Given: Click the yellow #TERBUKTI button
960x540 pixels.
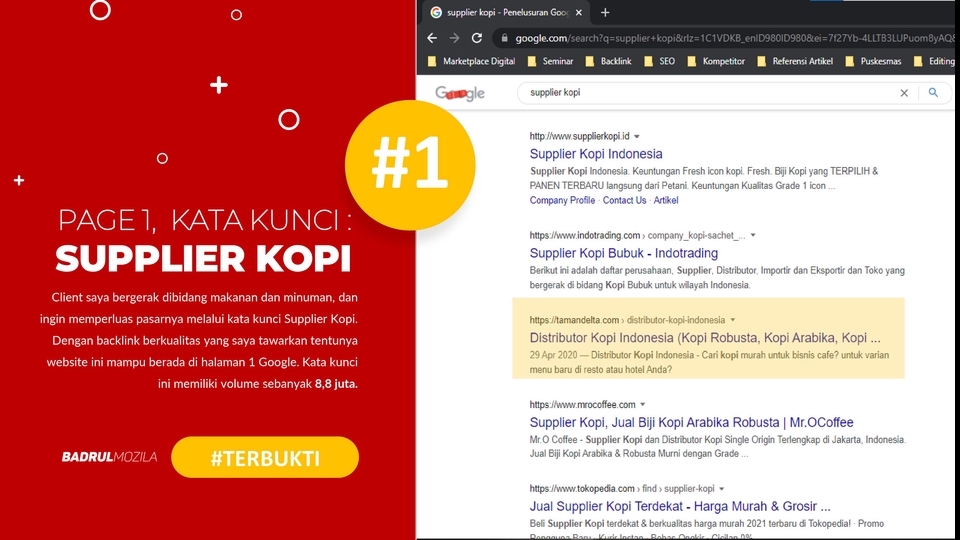Looking at the screenshot, I should [264, 457].
